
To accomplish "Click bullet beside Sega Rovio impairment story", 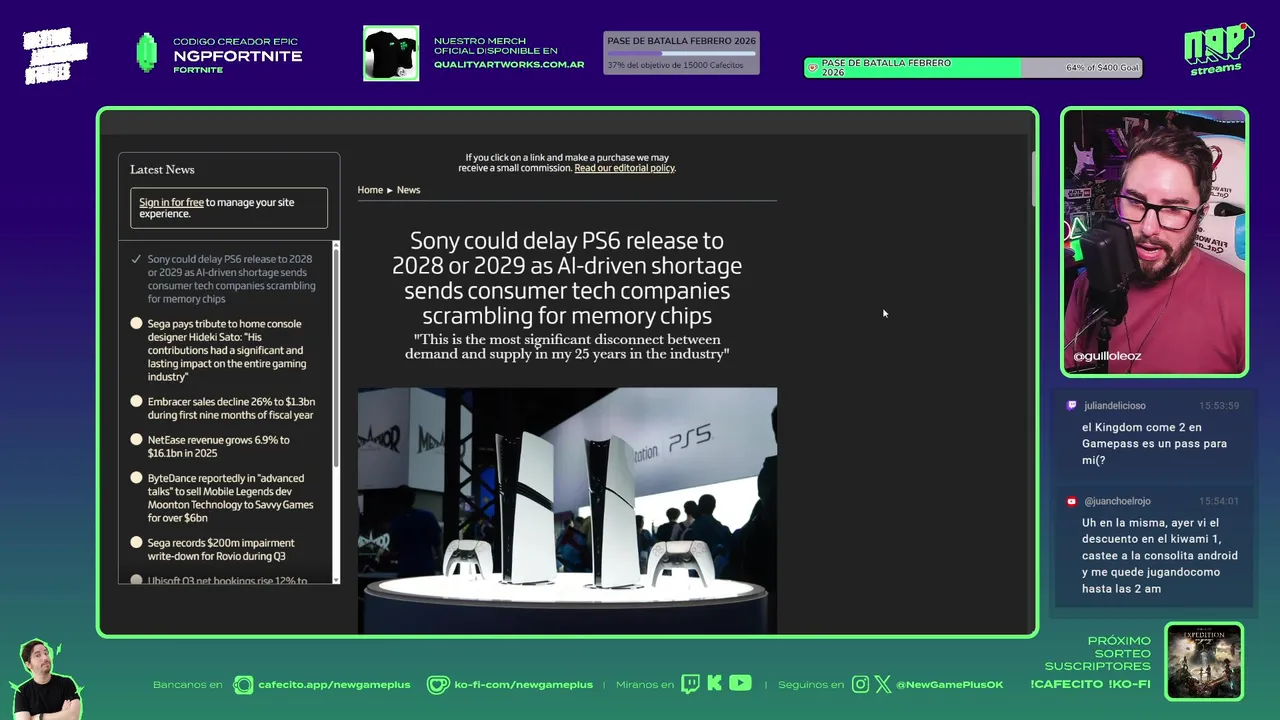I will [136, 542].
